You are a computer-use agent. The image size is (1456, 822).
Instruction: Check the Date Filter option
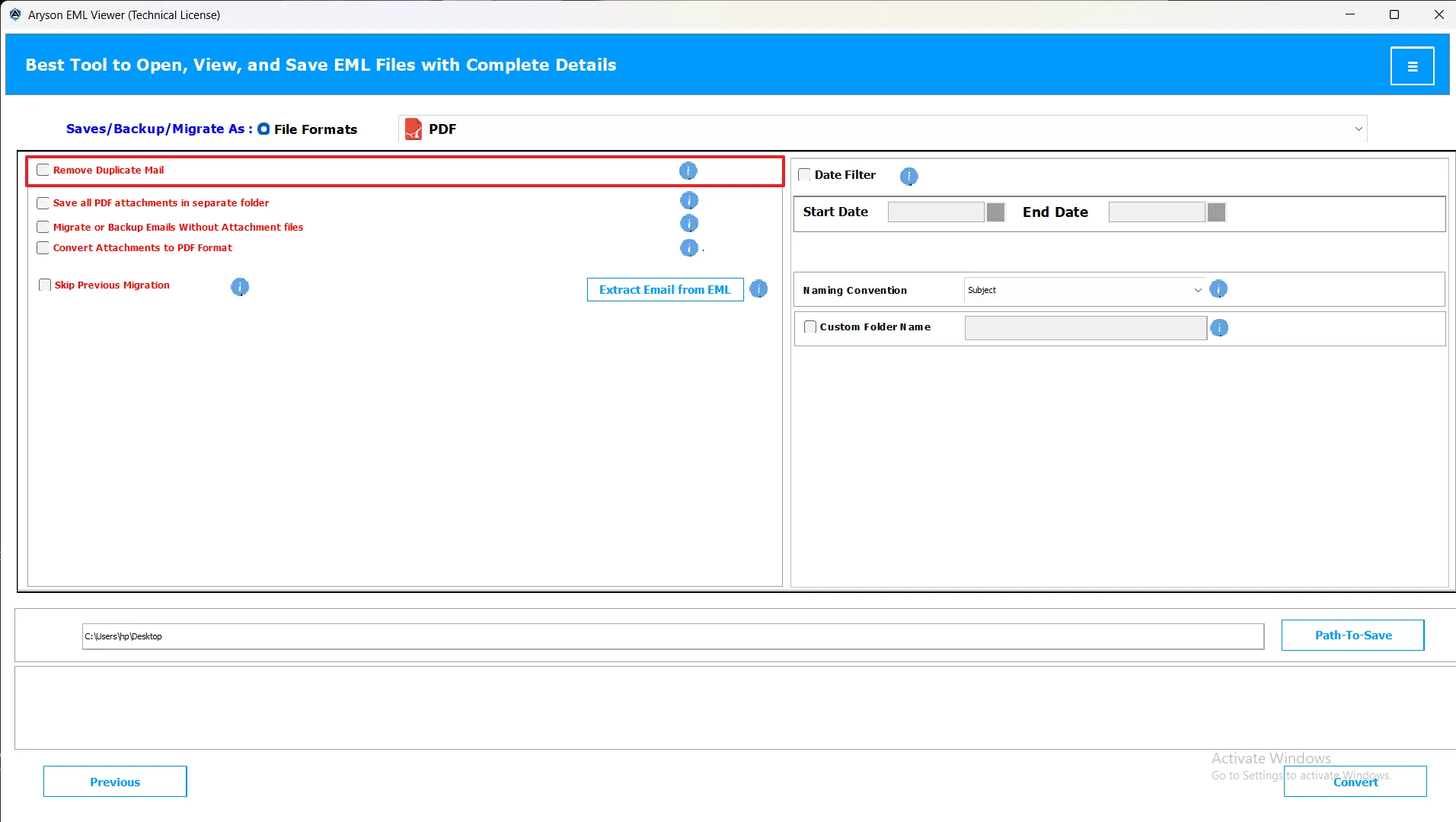804,175
